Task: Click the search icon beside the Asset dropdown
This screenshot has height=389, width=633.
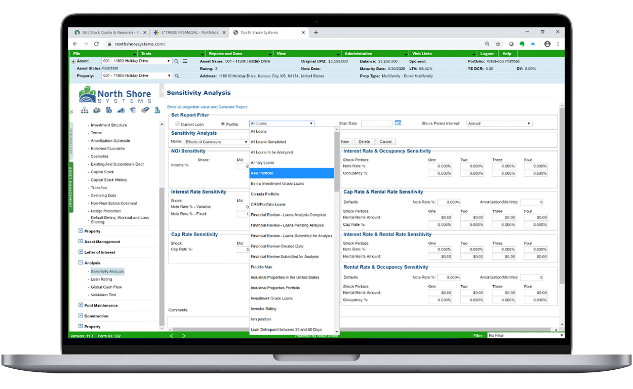Action: [x=176, y=61]
